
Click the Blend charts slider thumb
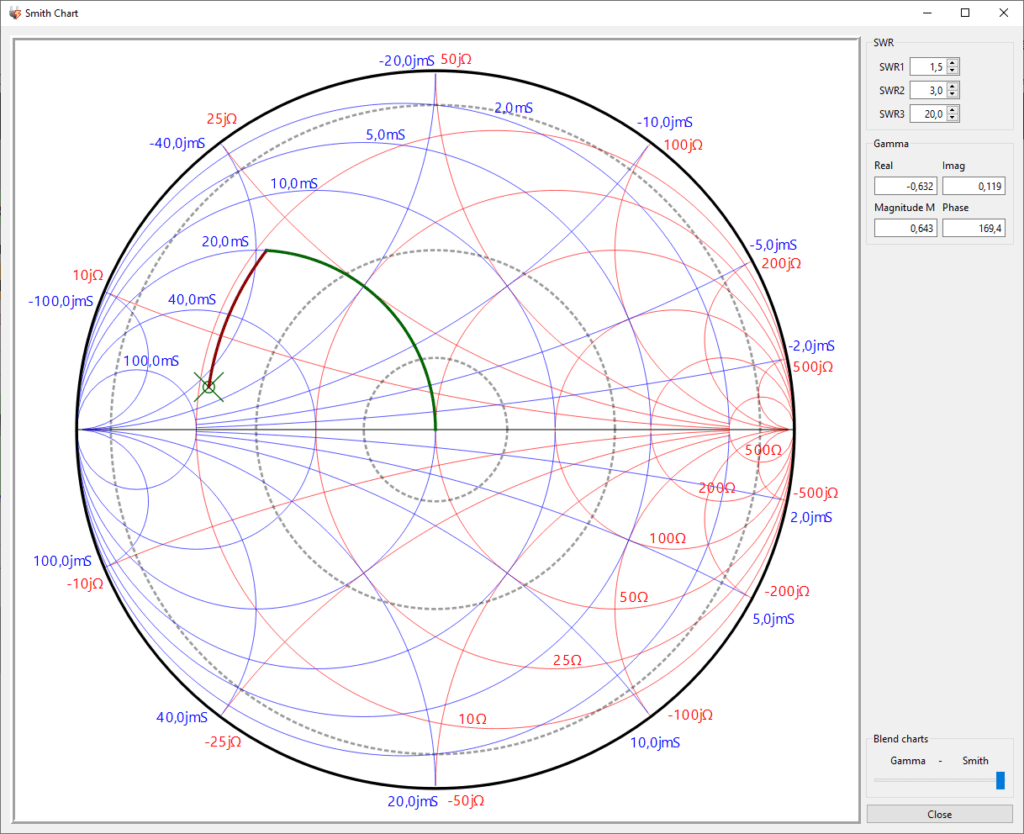tap(1000, 780)
